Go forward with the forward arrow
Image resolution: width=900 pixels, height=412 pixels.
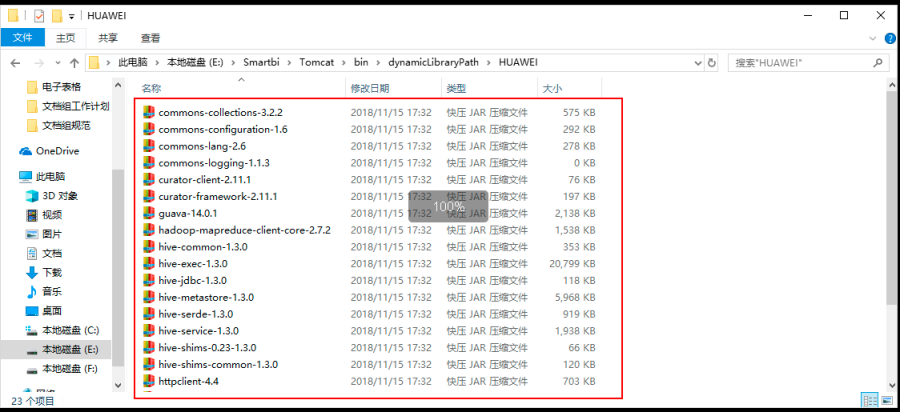39,63
